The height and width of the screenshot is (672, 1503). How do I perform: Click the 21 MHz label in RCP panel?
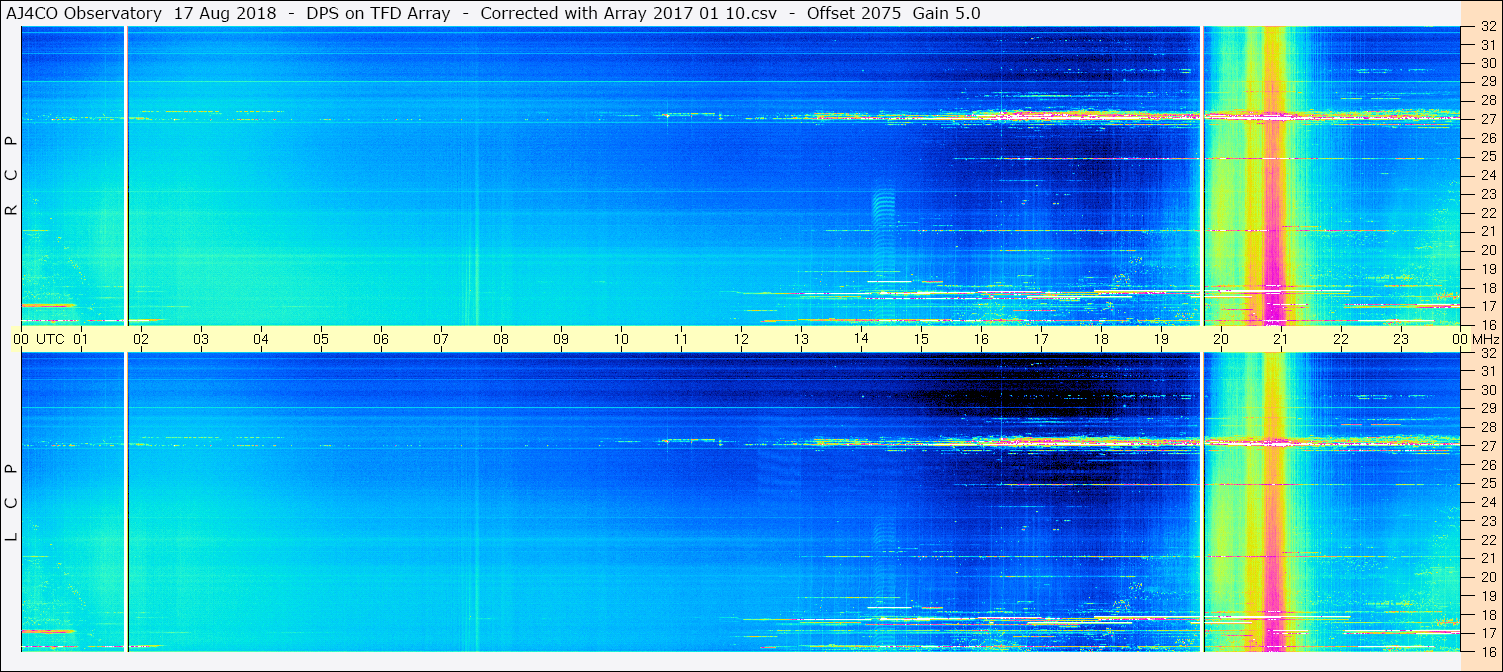(x=1488, y=231)
